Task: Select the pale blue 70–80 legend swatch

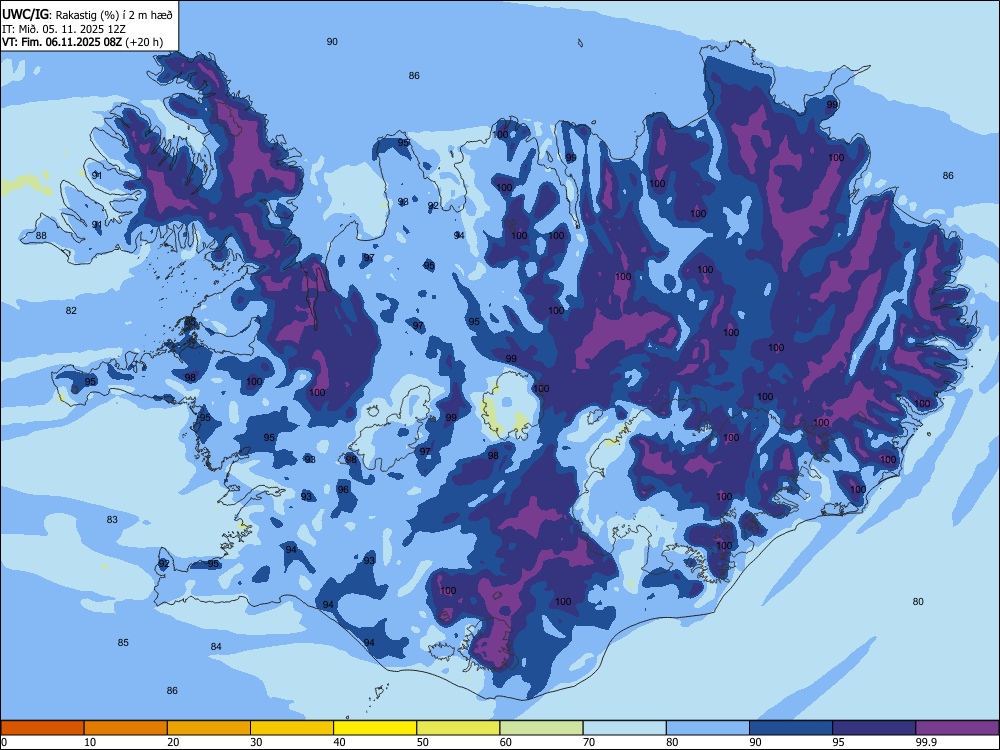Action: [624, 728]
